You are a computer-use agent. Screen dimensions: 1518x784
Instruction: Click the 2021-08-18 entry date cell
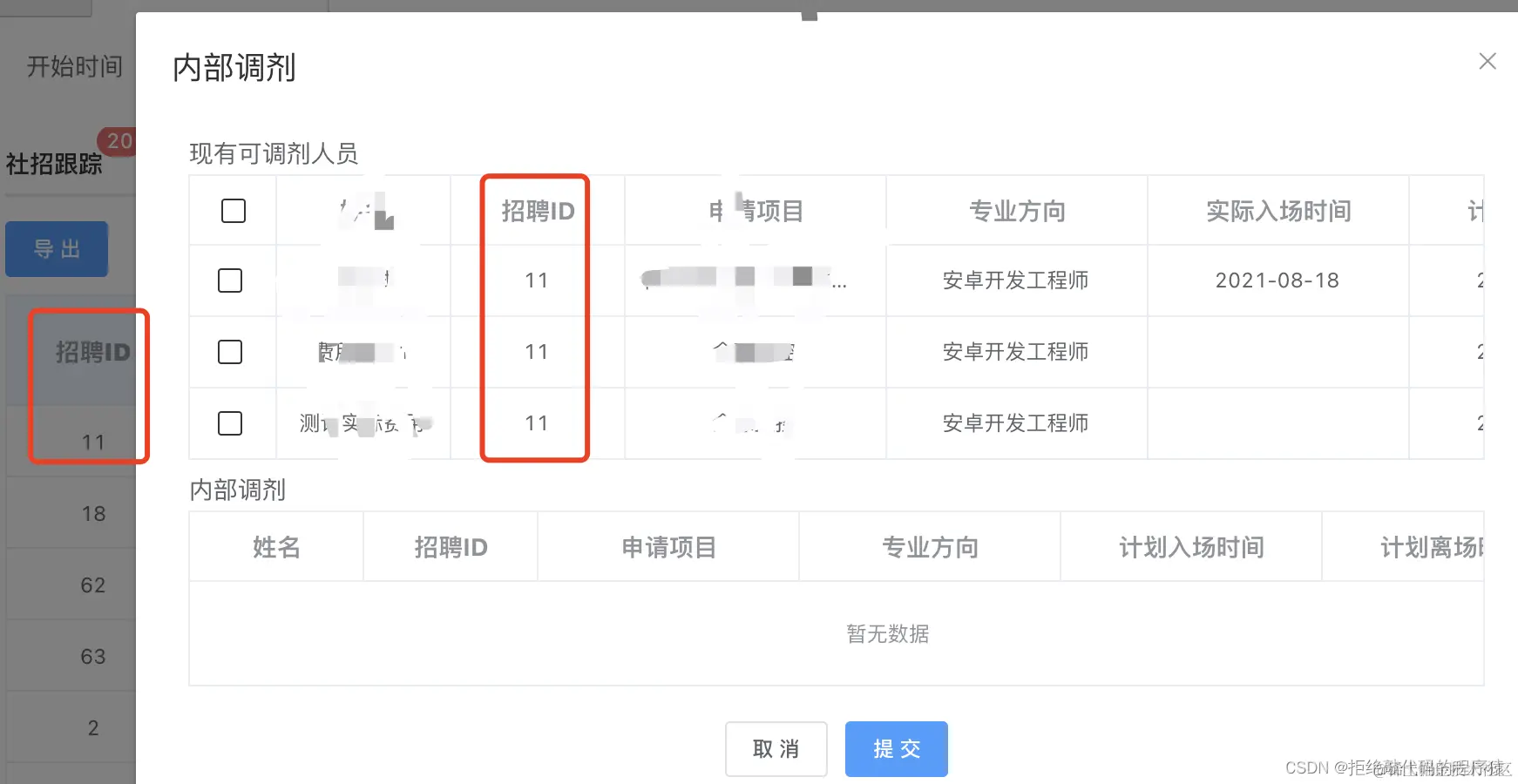[1277, 280]
